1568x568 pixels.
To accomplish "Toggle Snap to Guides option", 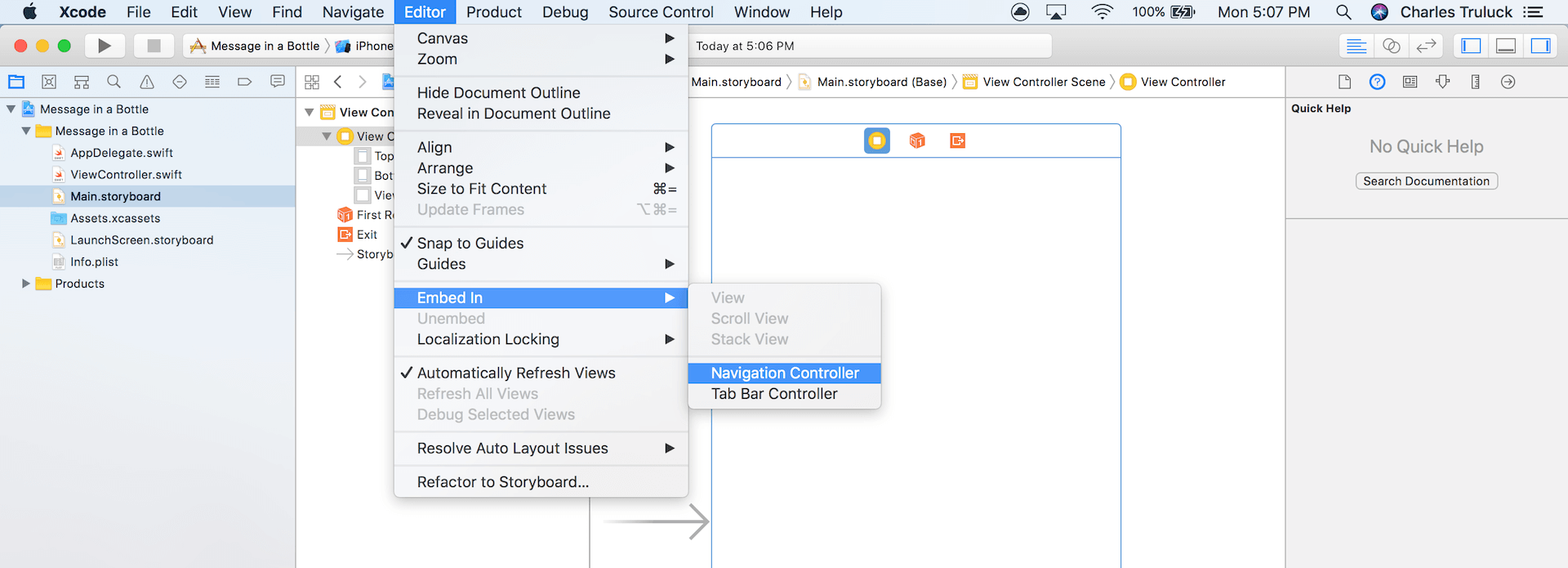I will 470,244.
